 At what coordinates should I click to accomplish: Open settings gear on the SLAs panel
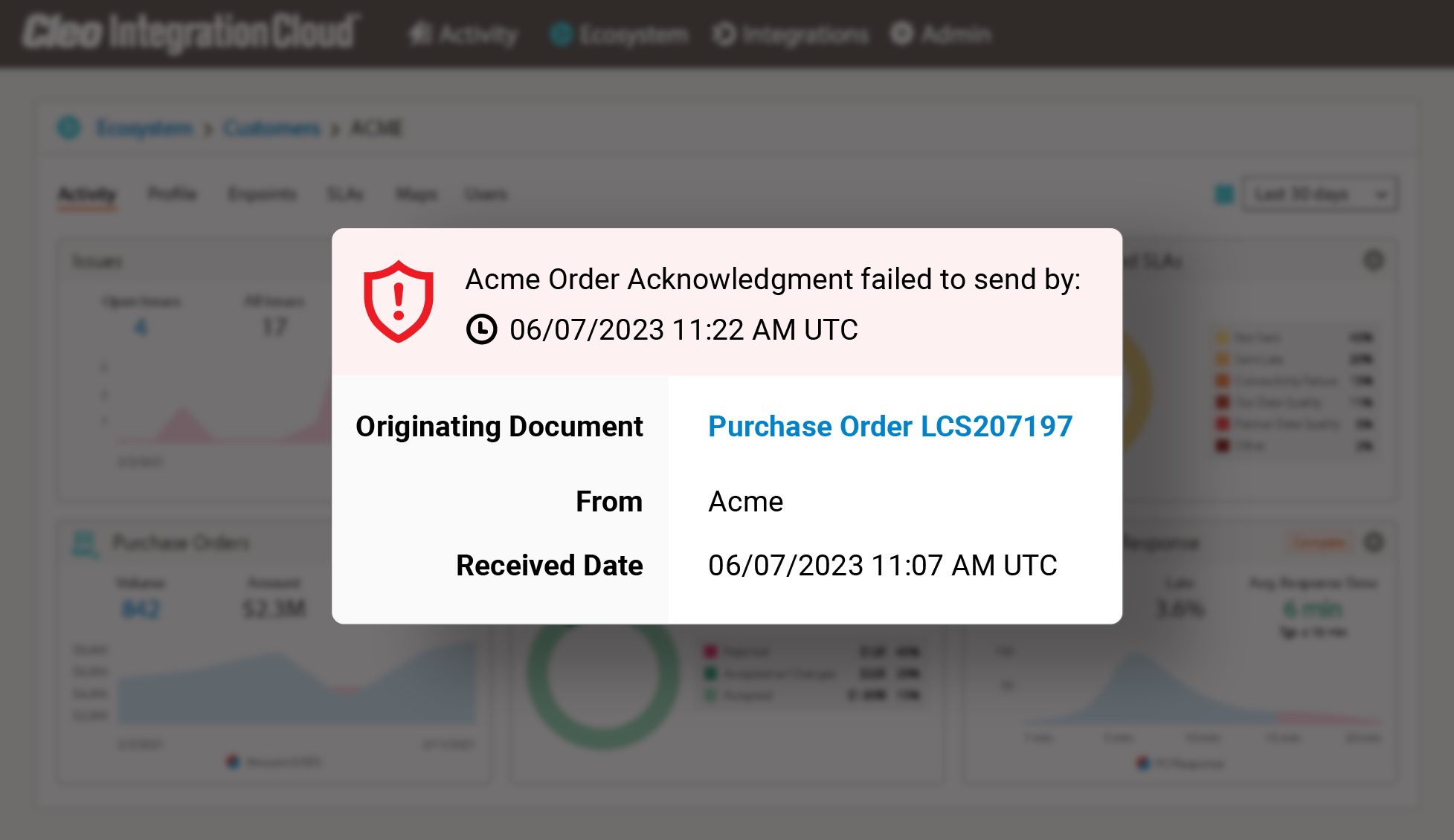coord(1374,261)
